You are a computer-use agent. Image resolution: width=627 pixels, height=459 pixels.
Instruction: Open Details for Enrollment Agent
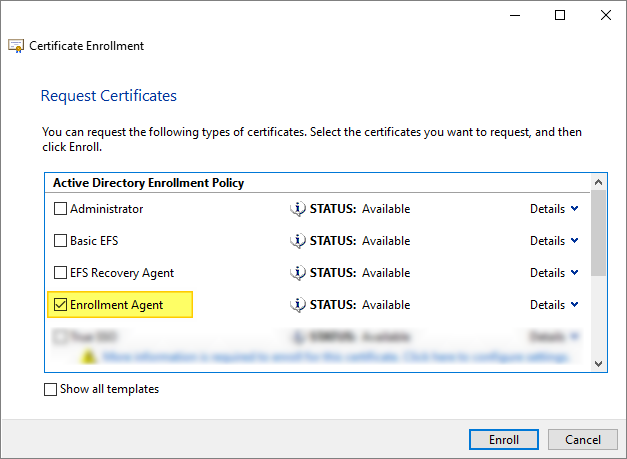pos(554,305)
